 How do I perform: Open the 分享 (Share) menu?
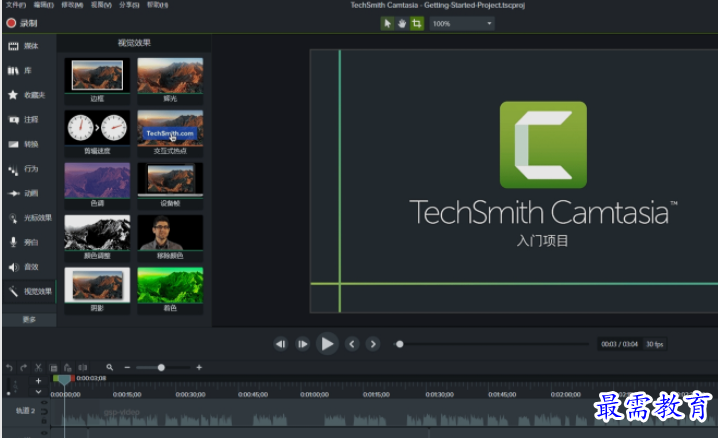[129, 5]
